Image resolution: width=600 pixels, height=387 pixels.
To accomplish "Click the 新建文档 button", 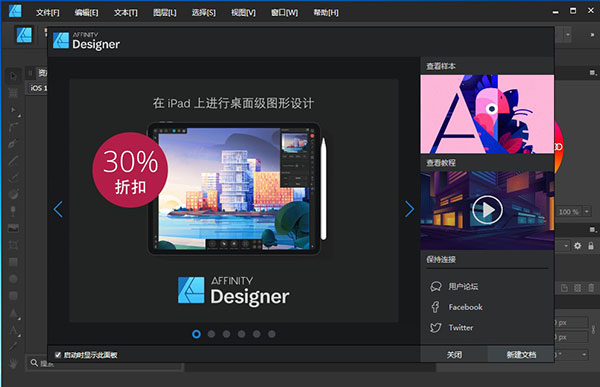I will (521, 355).
